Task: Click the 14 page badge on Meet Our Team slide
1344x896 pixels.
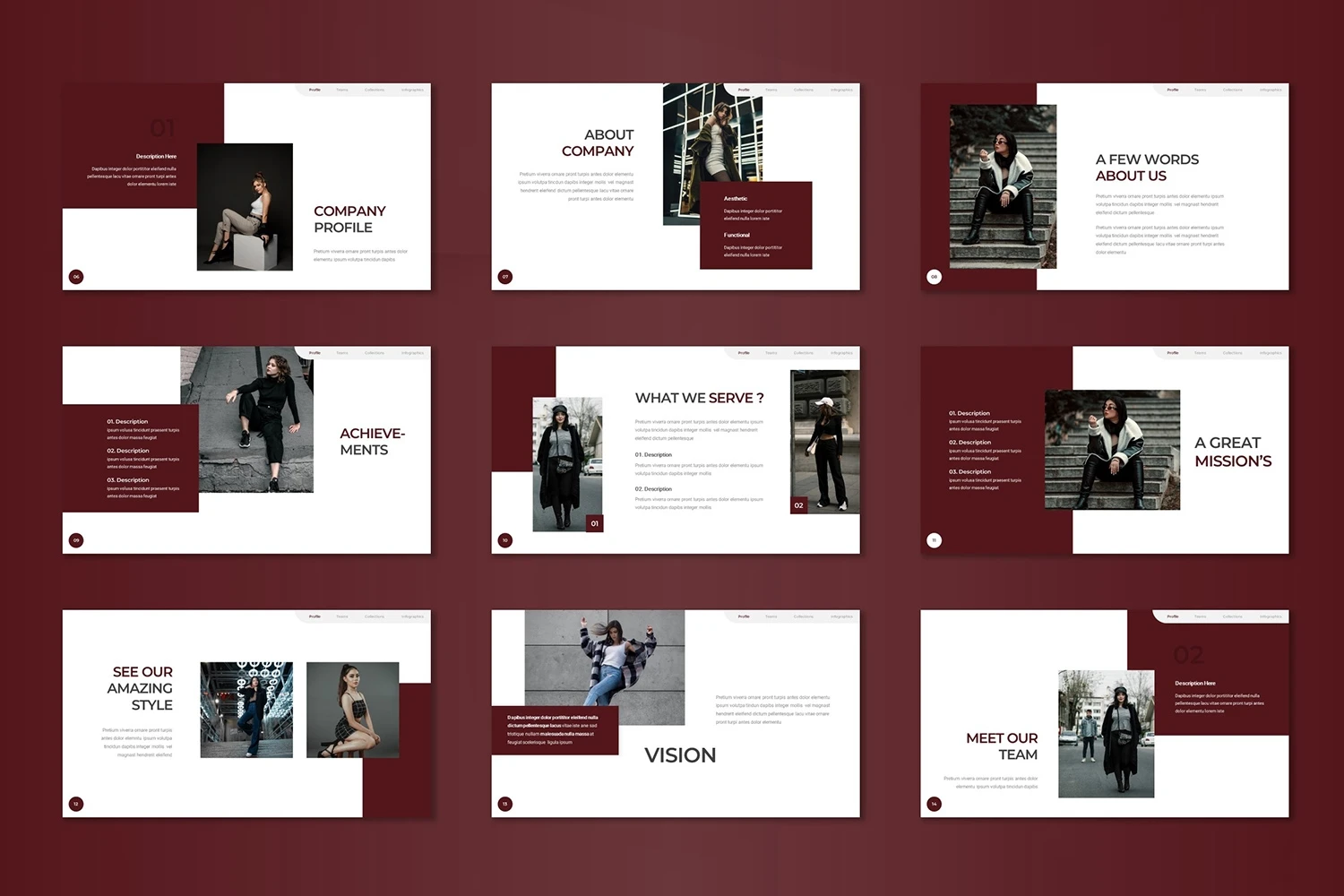Action: click(934, 804)
